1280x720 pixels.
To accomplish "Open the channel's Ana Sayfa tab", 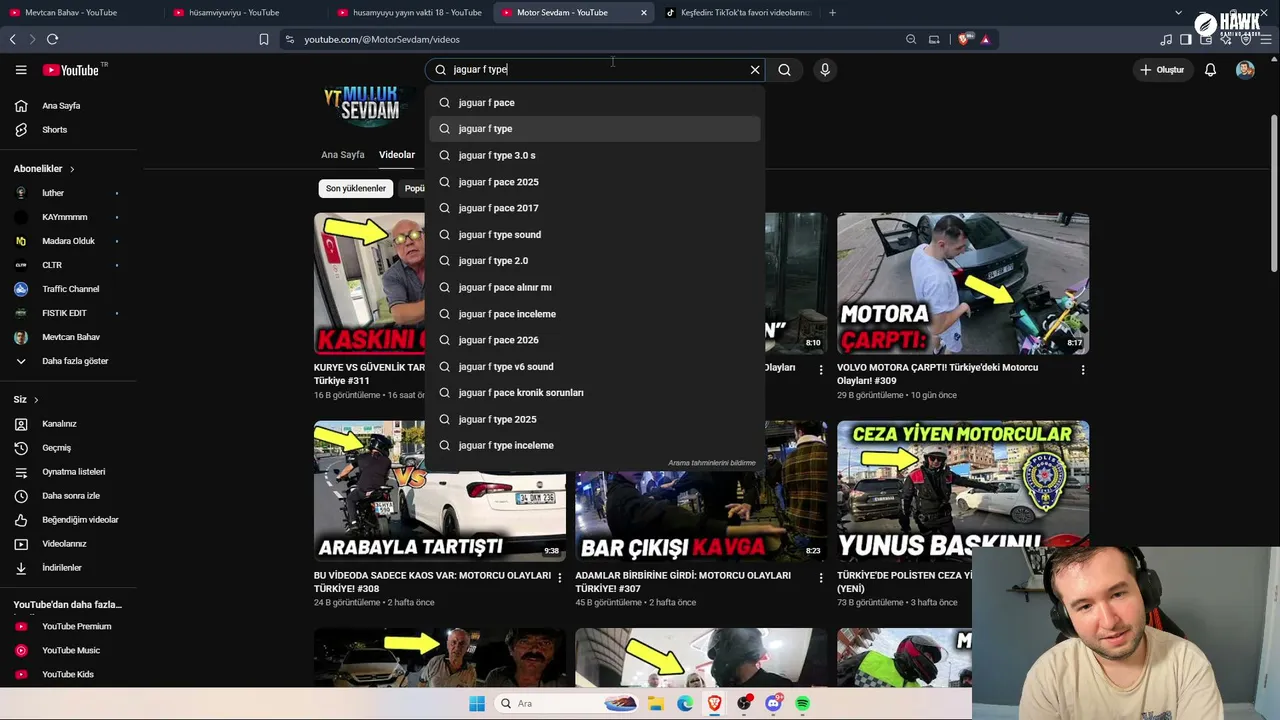I will pyautogui.click(x=343, y=155).
